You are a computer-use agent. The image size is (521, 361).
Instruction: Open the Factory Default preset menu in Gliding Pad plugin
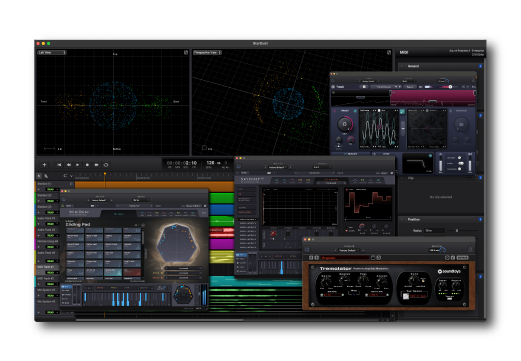[99, 200]
